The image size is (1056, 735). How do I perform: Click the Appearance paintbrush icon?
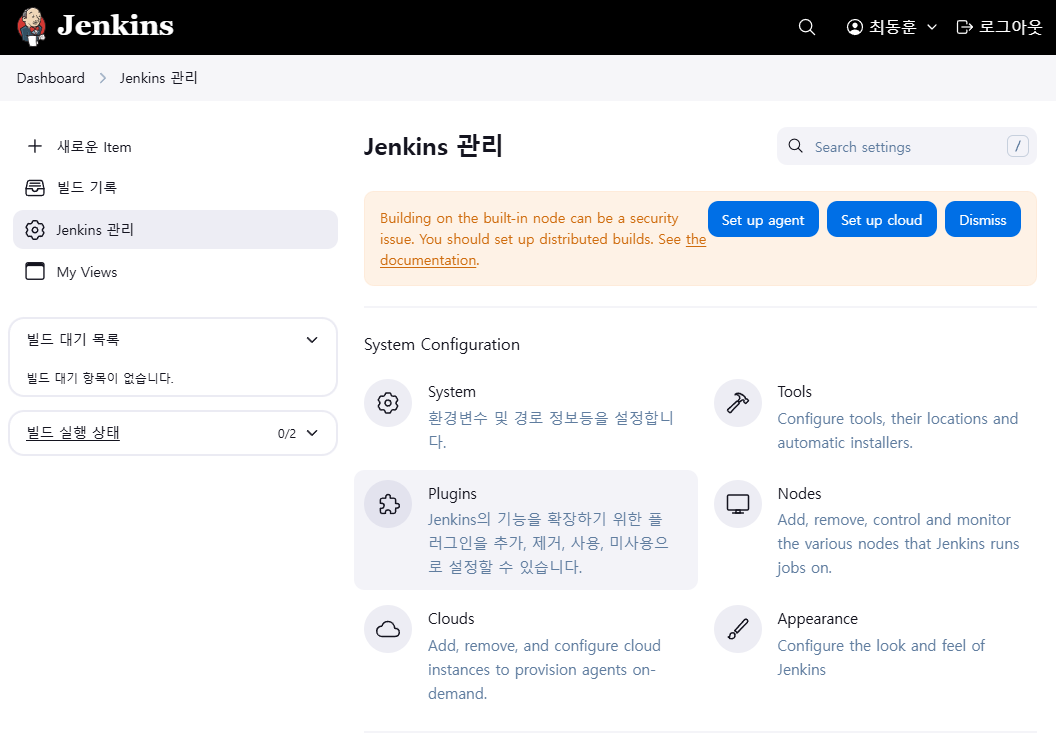click(737, 629)
